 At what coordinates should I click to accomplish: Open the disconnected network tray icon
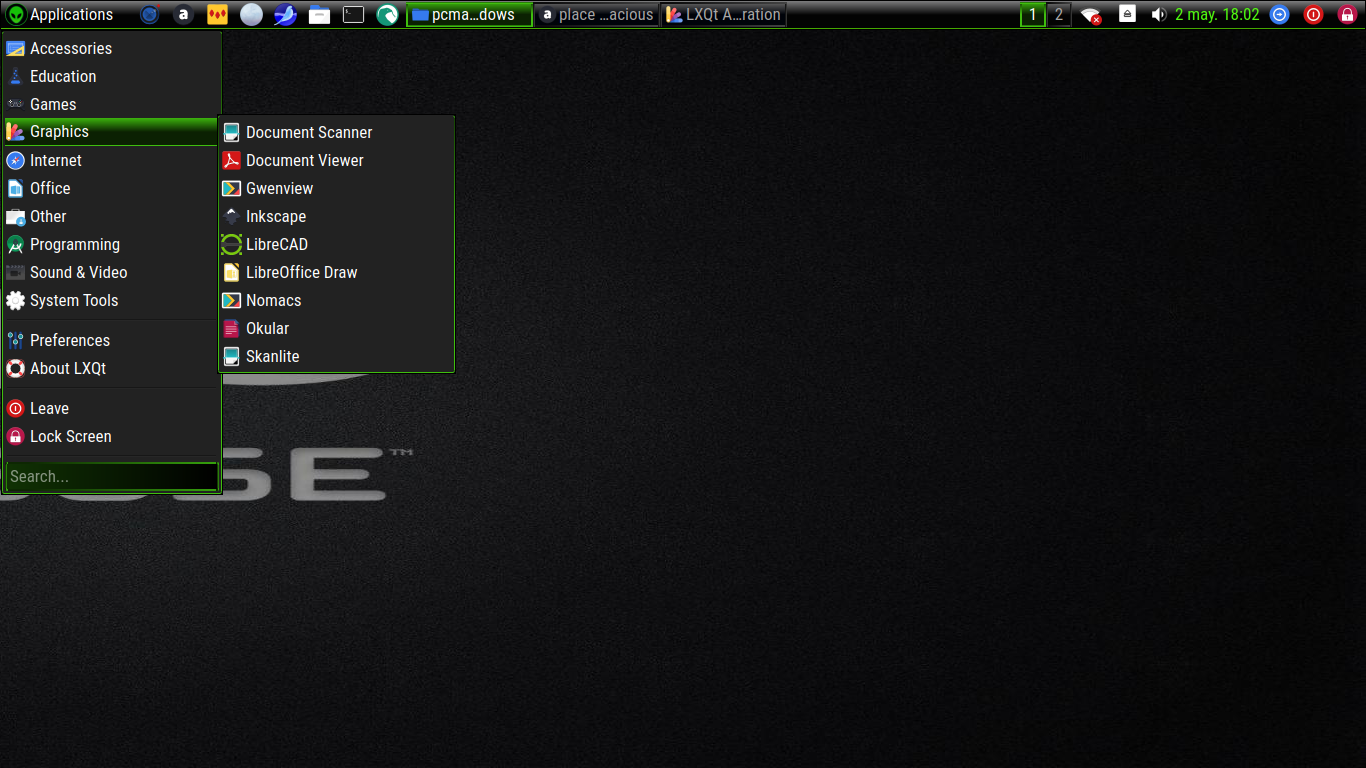(x=1091, y=15)
